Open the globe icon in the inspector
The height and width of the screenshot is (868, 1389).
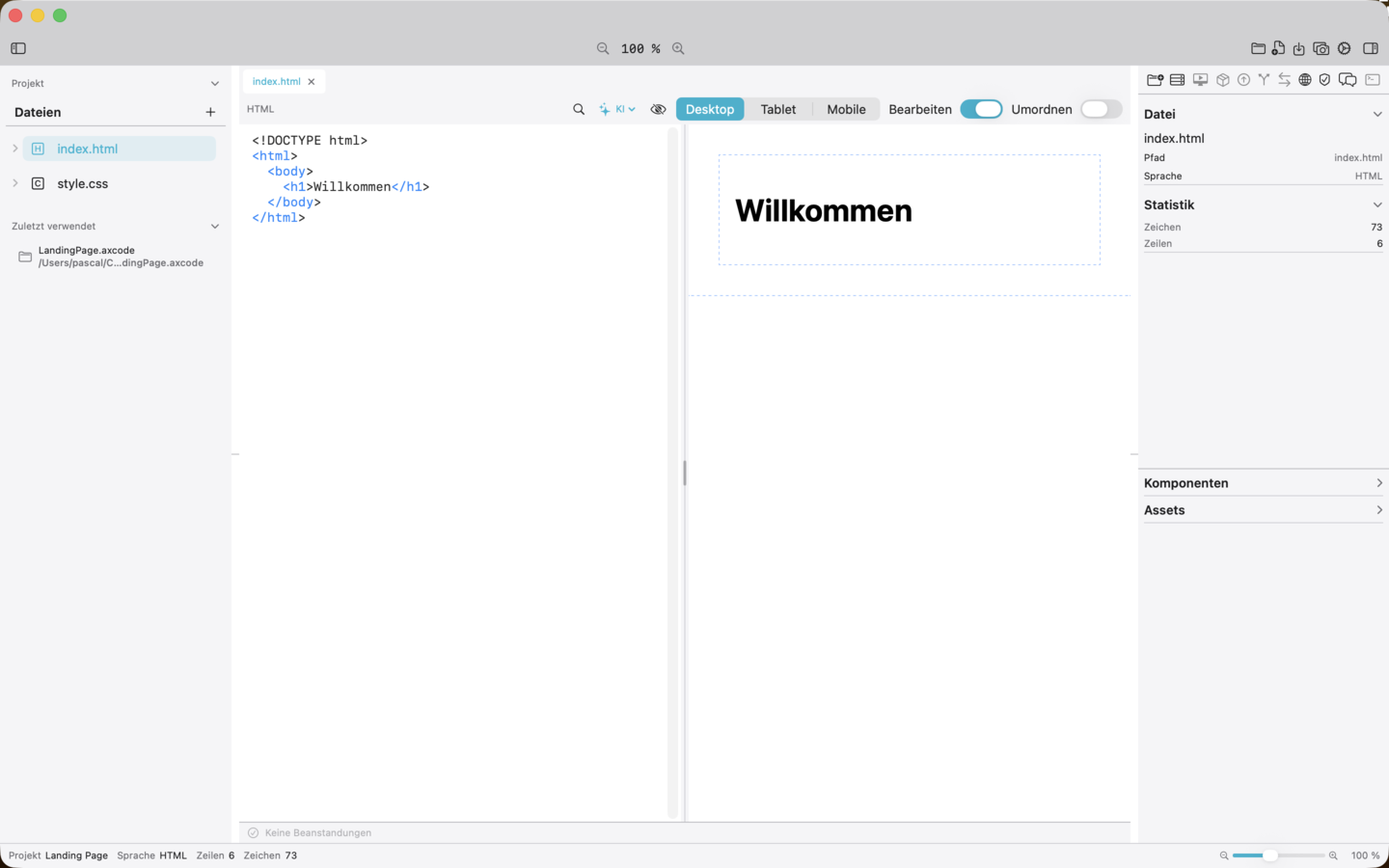[x=1305, y=80]
